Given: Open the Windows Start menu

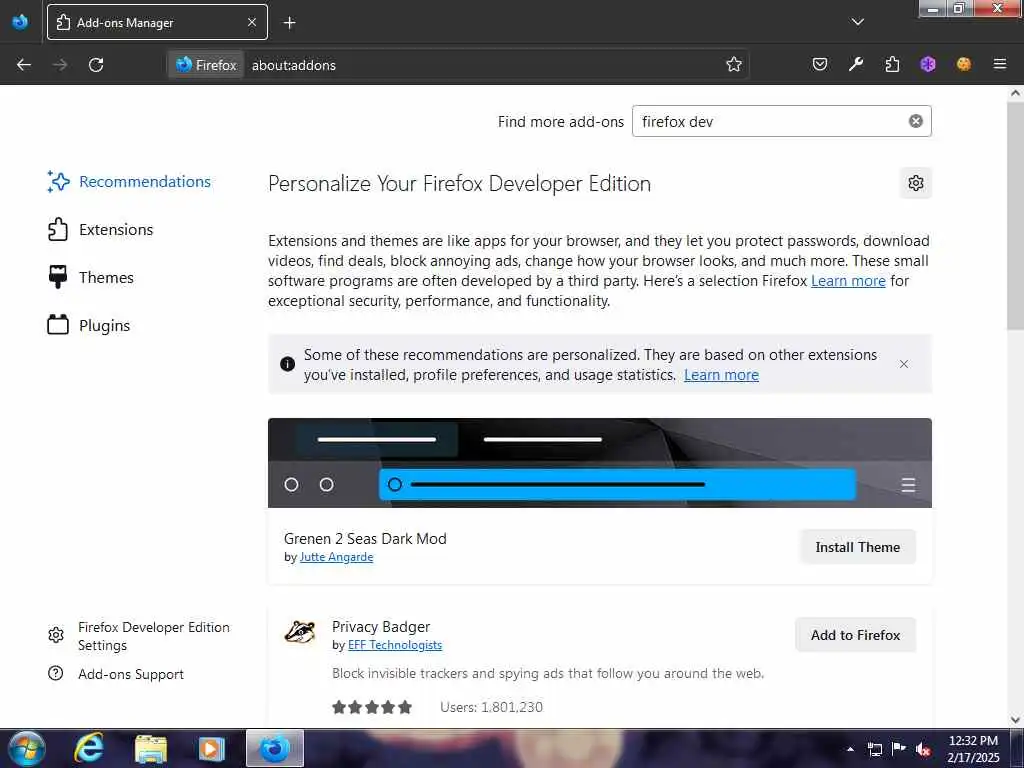Looking at the screenshot, I should click(x=26, y=748).
